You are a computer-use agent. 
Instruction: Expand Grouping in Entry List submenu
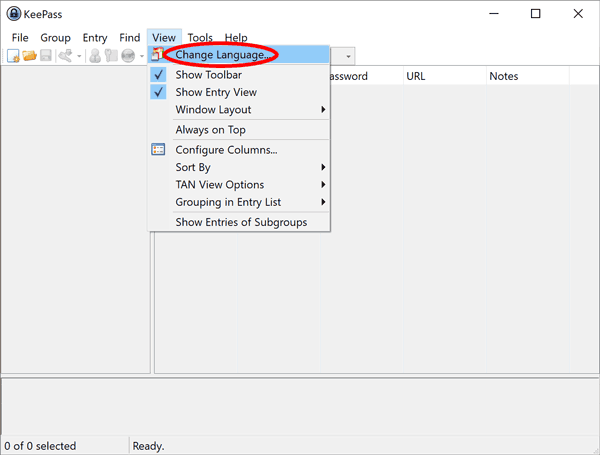coord(239,202)
